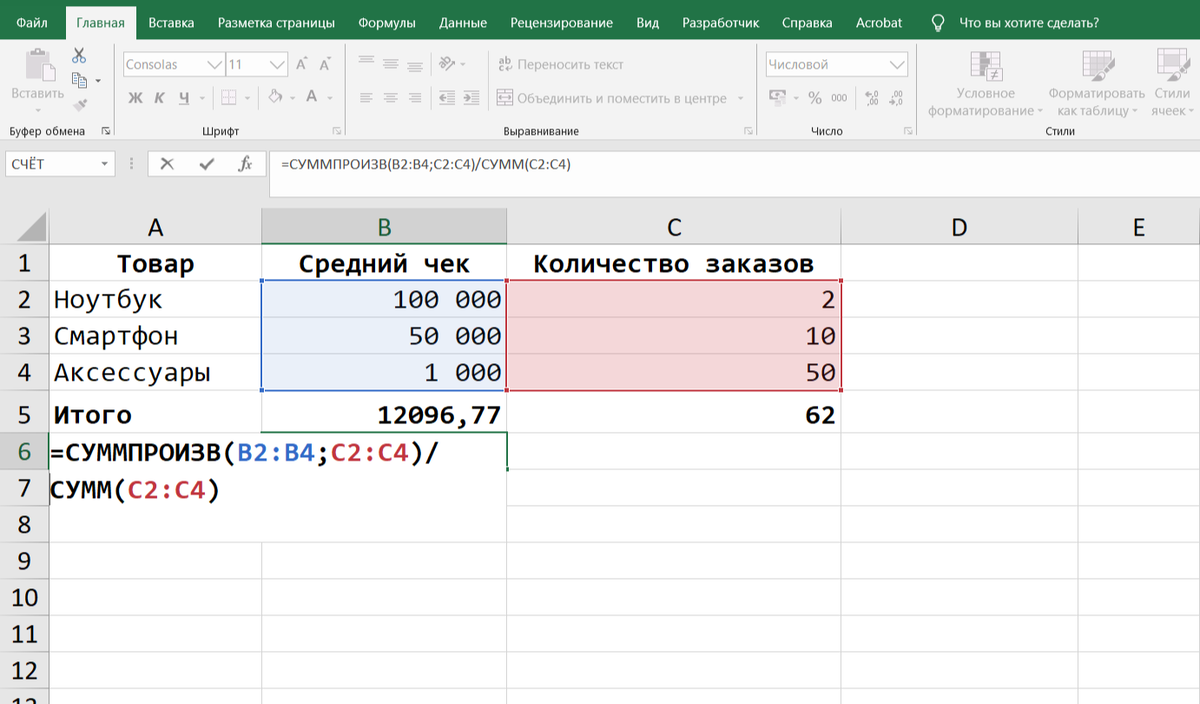Open fill color dropdown arrow

(x=291, y=98)
